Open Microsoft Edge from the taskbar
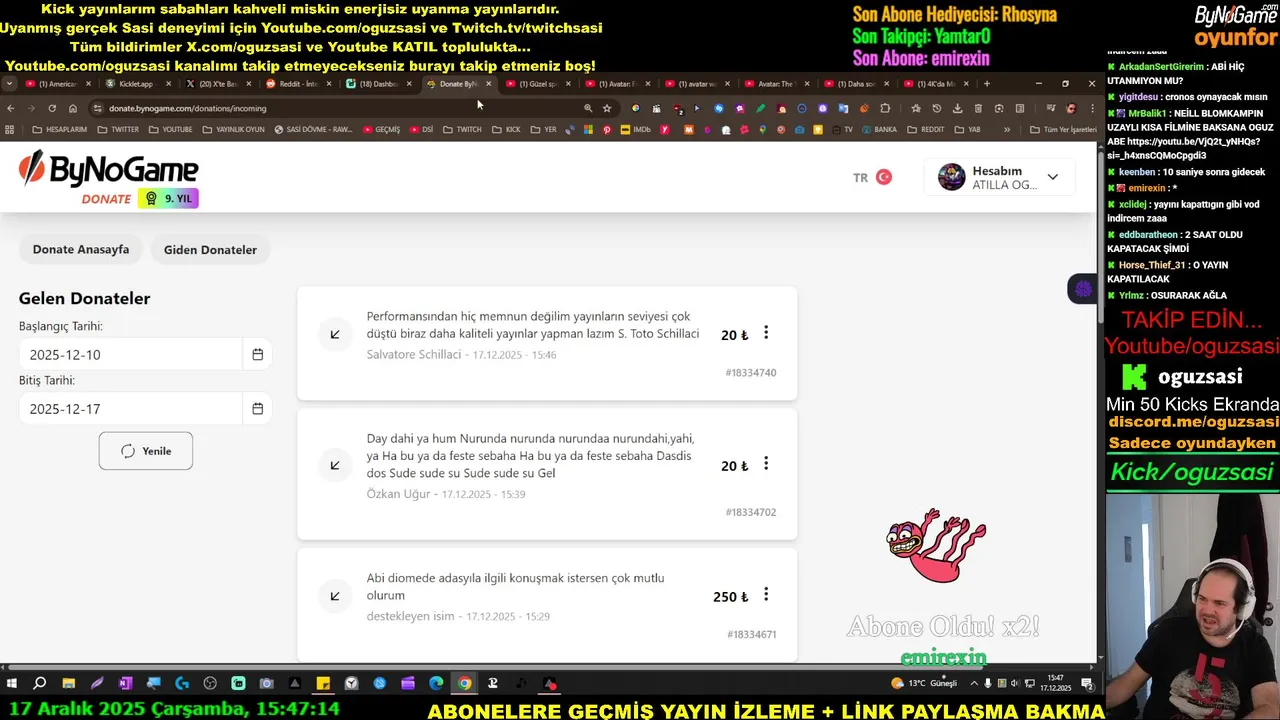This screenshot has width=1280, height=720. pos(436,683)
